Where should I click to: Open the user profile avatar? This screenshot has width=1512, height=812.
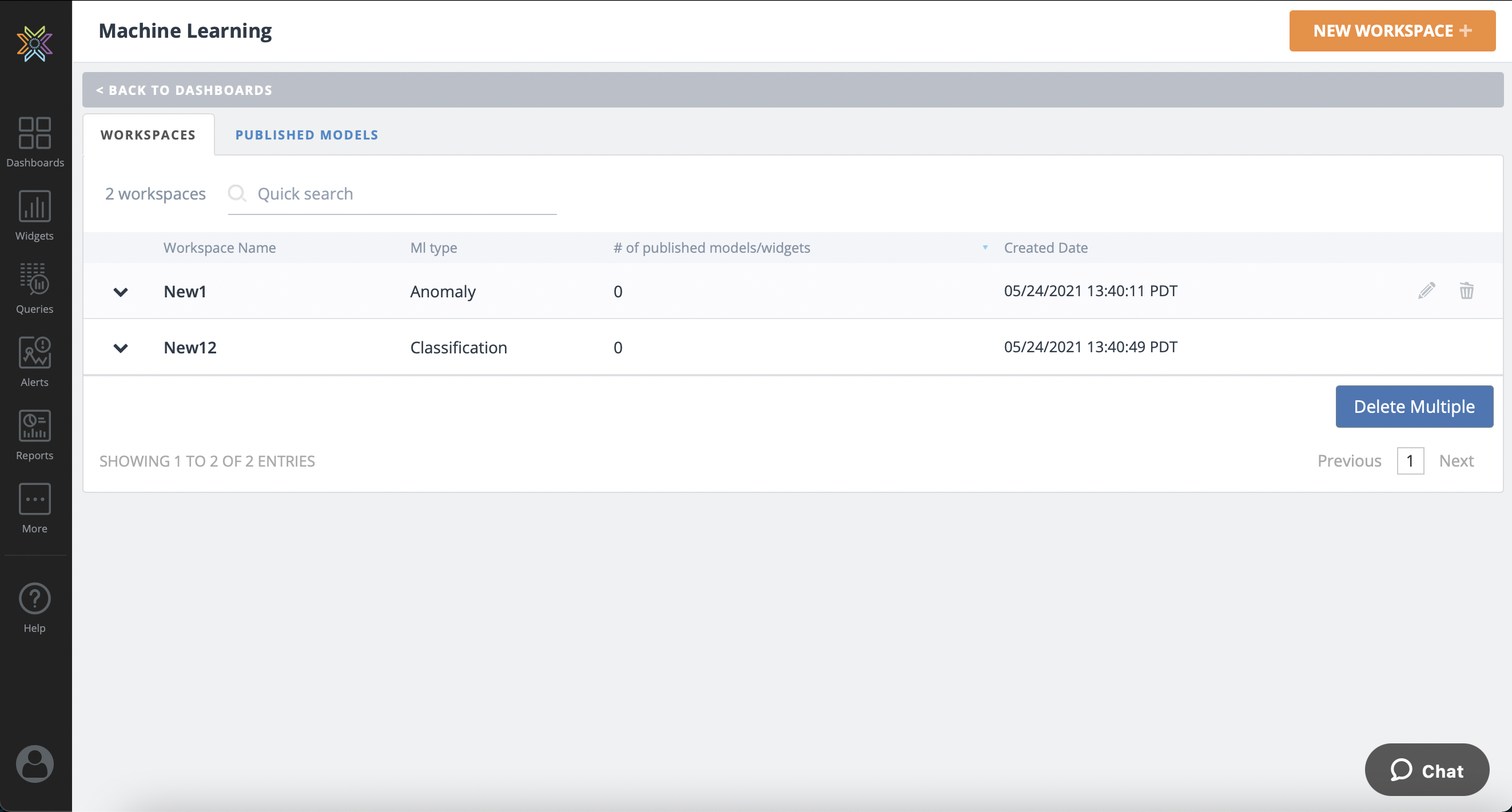pos(35,763)
